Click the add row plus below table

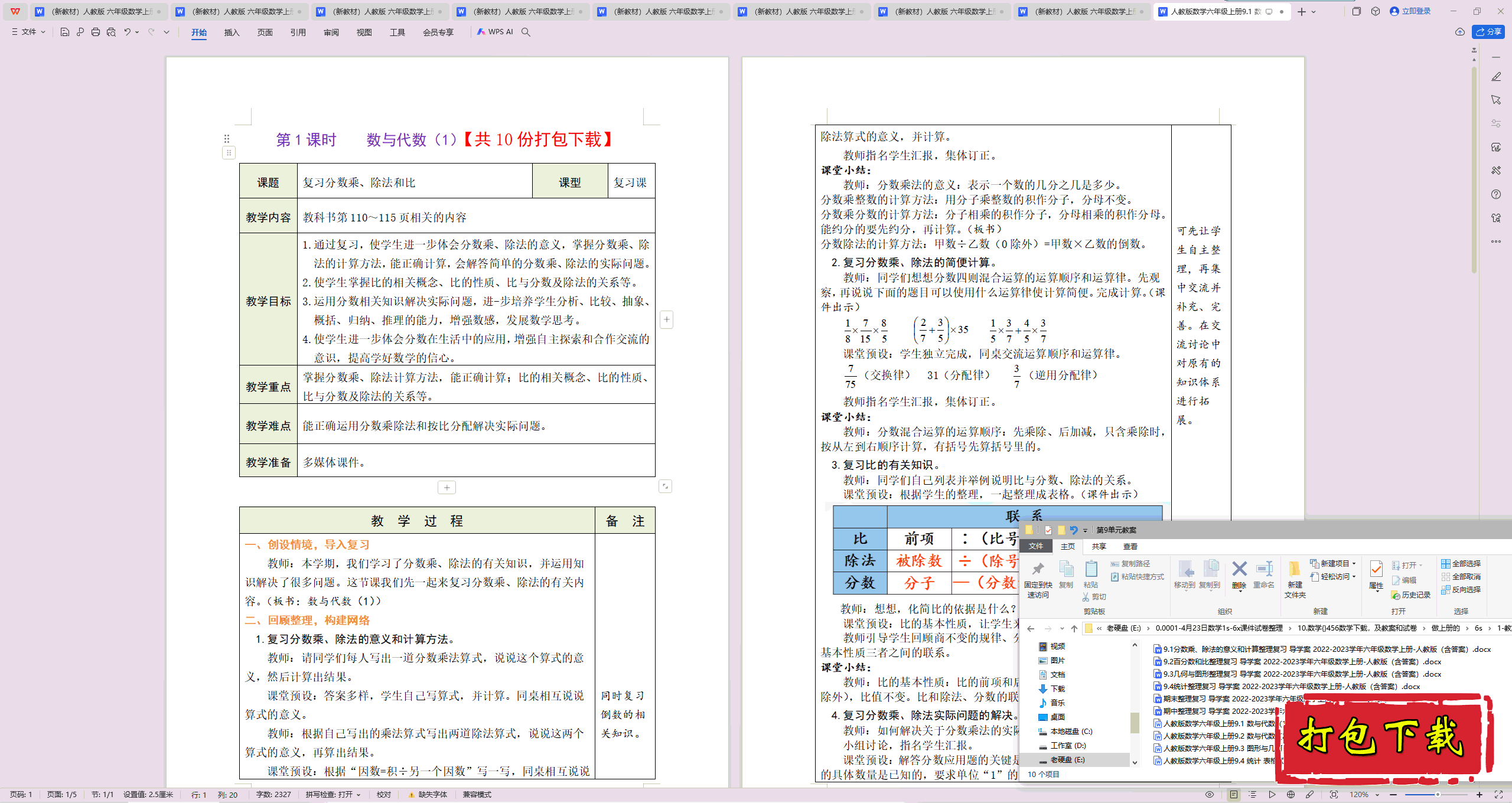point(447,488)
